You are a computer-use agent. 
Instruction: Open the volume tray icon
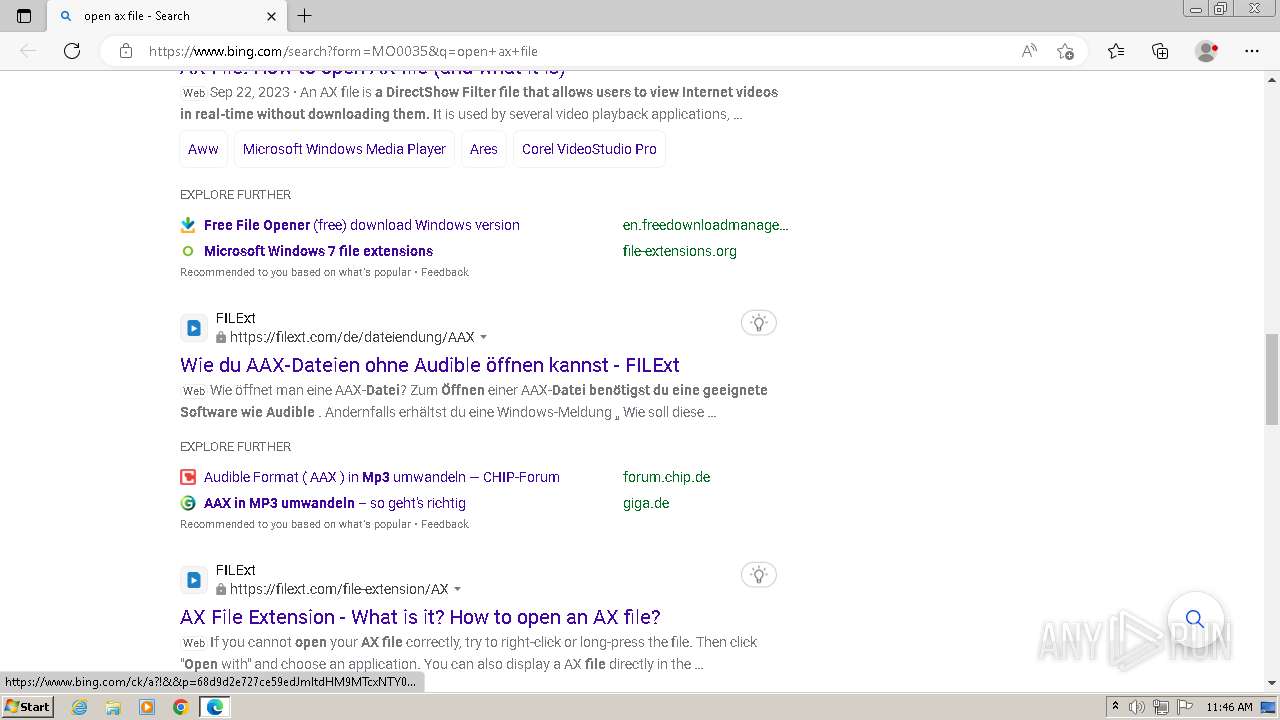(1137, 707)
